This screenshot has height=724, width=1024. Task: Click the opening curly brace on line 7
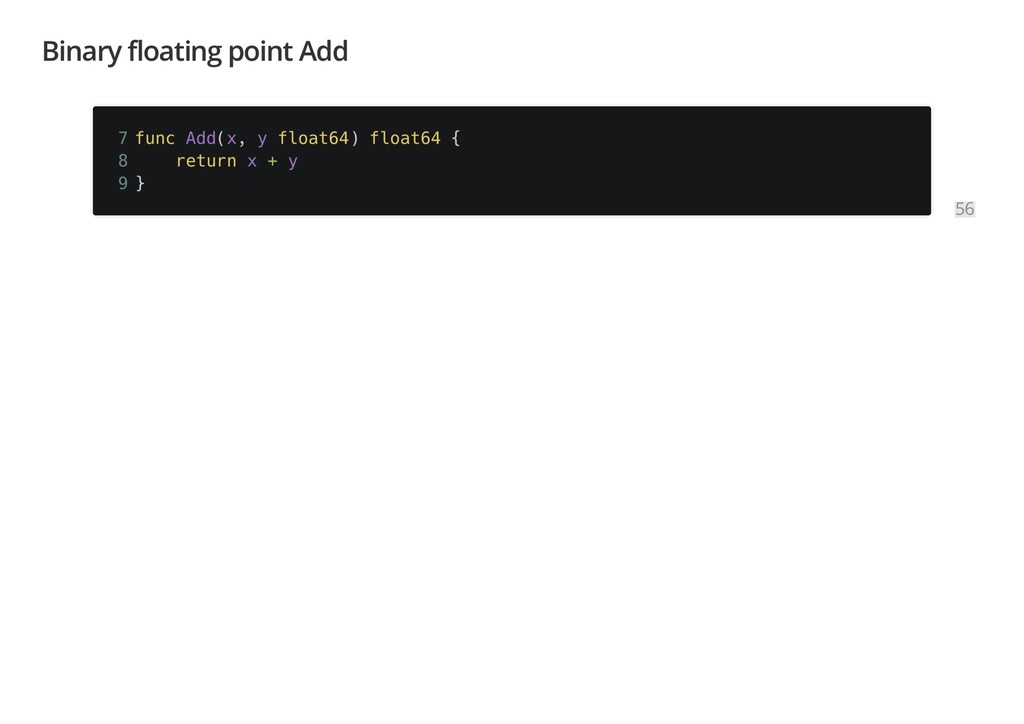(x=456, y=138)
